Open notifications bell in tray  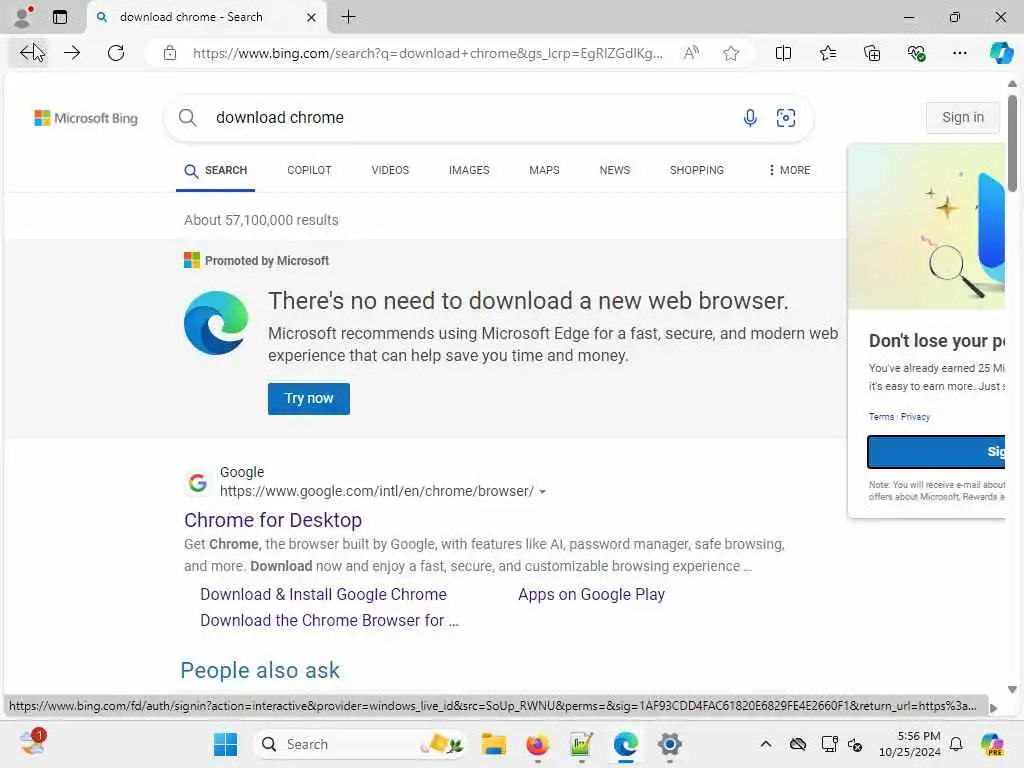point(956,744)
